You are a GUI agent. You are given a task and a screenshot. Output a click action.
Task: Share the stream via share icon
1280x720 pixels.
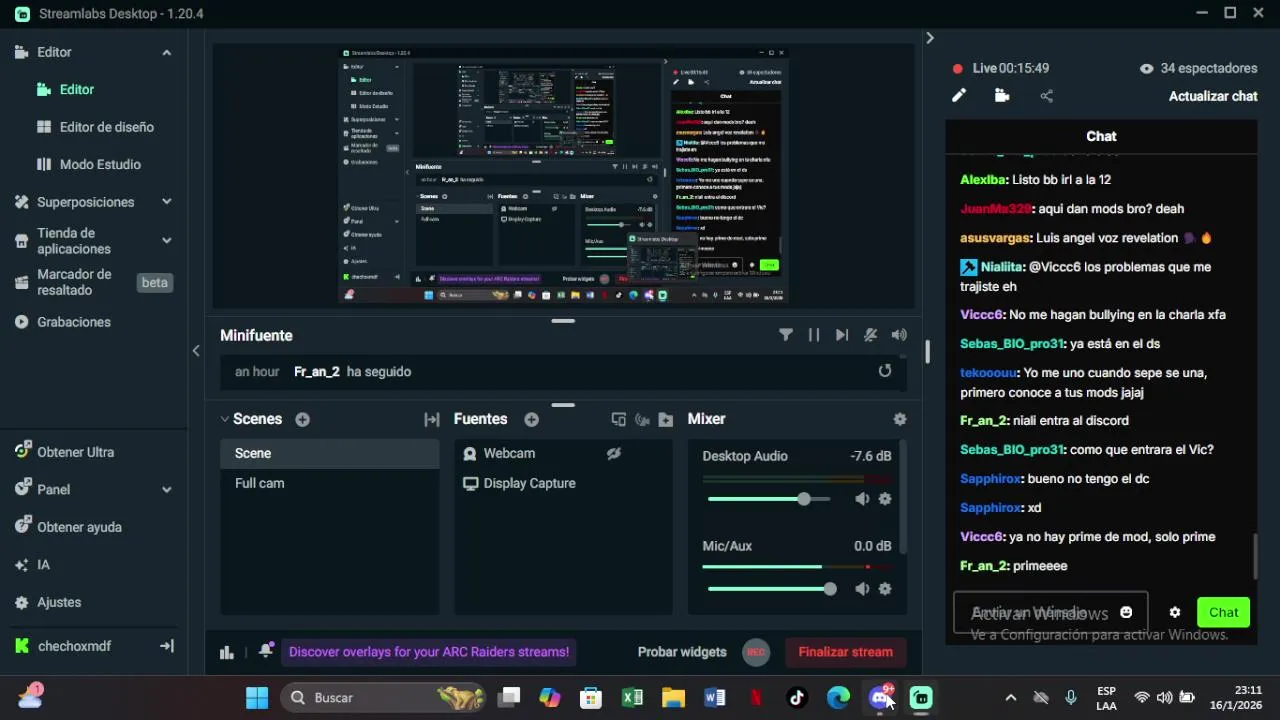[1046, 96]
